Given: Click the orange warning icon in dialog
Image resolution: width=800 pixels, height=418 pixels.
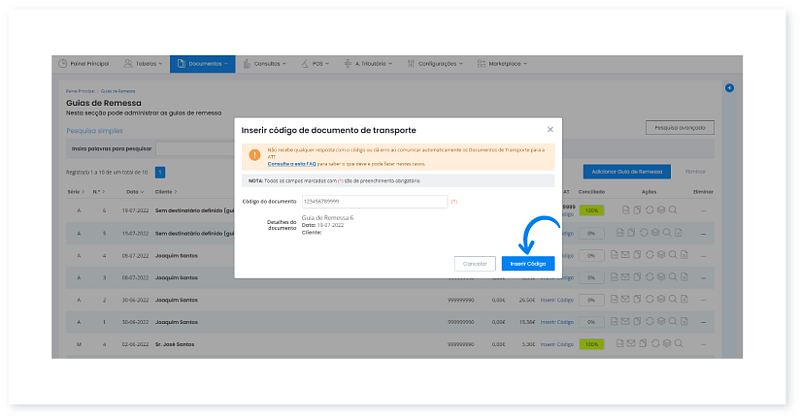Looking at the screenshot, I should [255, 155].
